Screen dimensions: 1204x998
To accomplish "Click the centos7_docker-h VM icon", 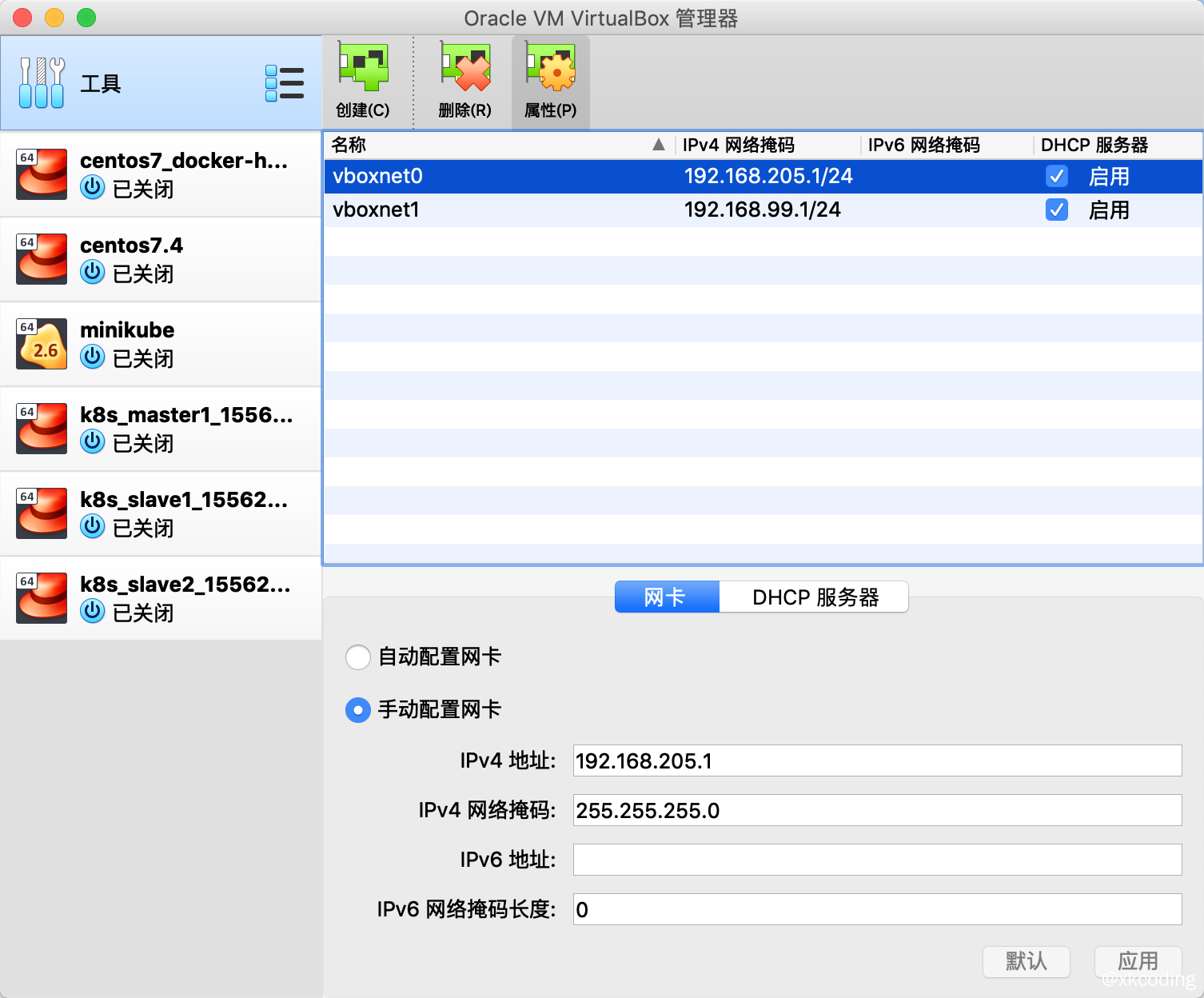I will pos(41,174).
